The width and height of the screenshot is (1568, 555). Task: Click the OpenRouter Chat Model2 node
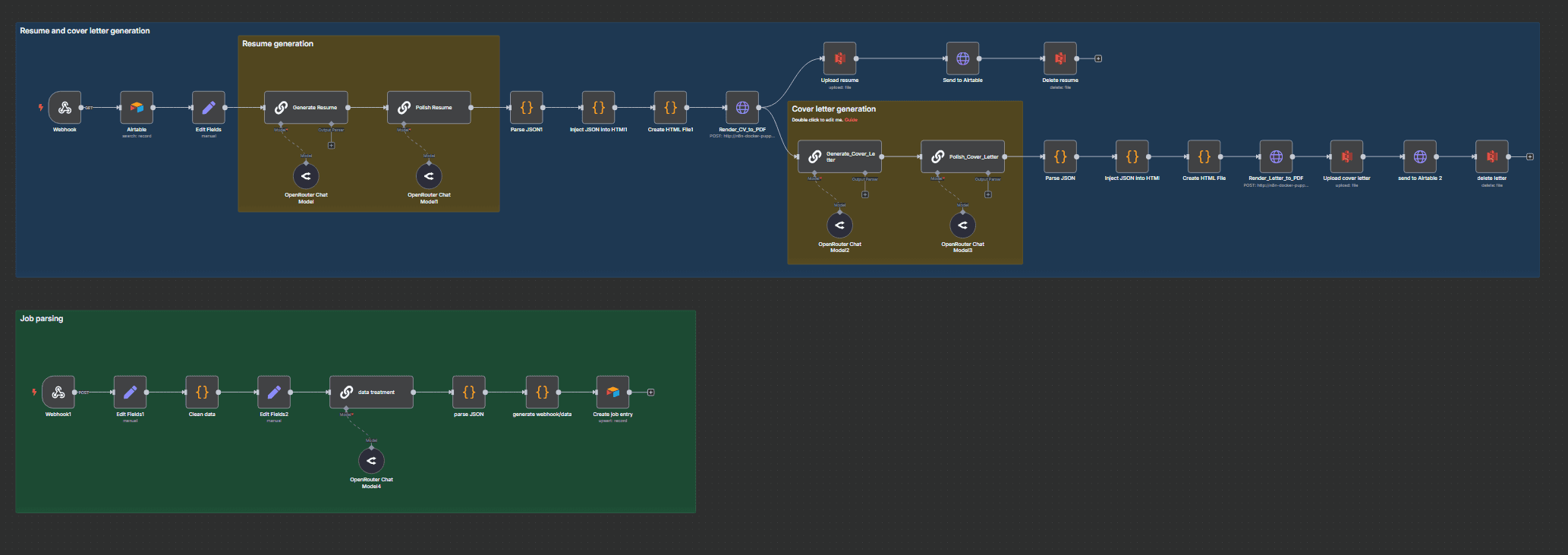point(839,225)
